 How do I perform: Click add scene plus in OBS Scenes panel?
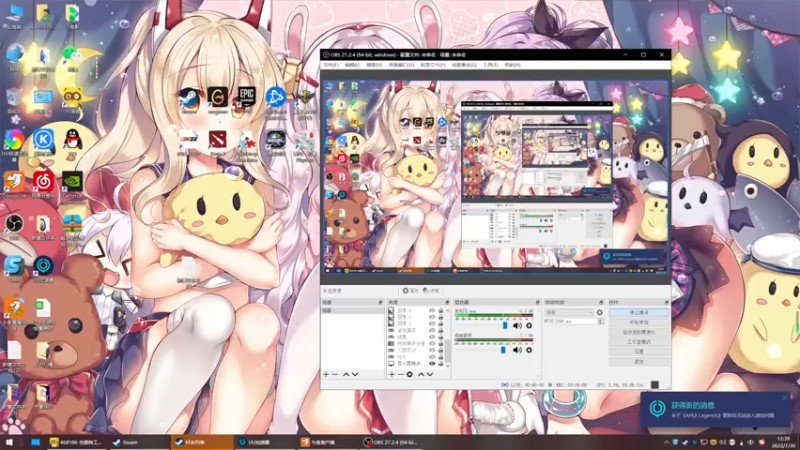[x=326, y=374]
